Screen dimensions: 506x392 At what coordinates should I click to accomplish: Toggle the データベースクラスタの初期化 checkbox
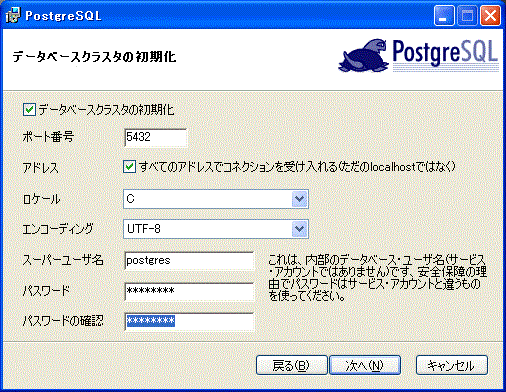click(29, 110)
